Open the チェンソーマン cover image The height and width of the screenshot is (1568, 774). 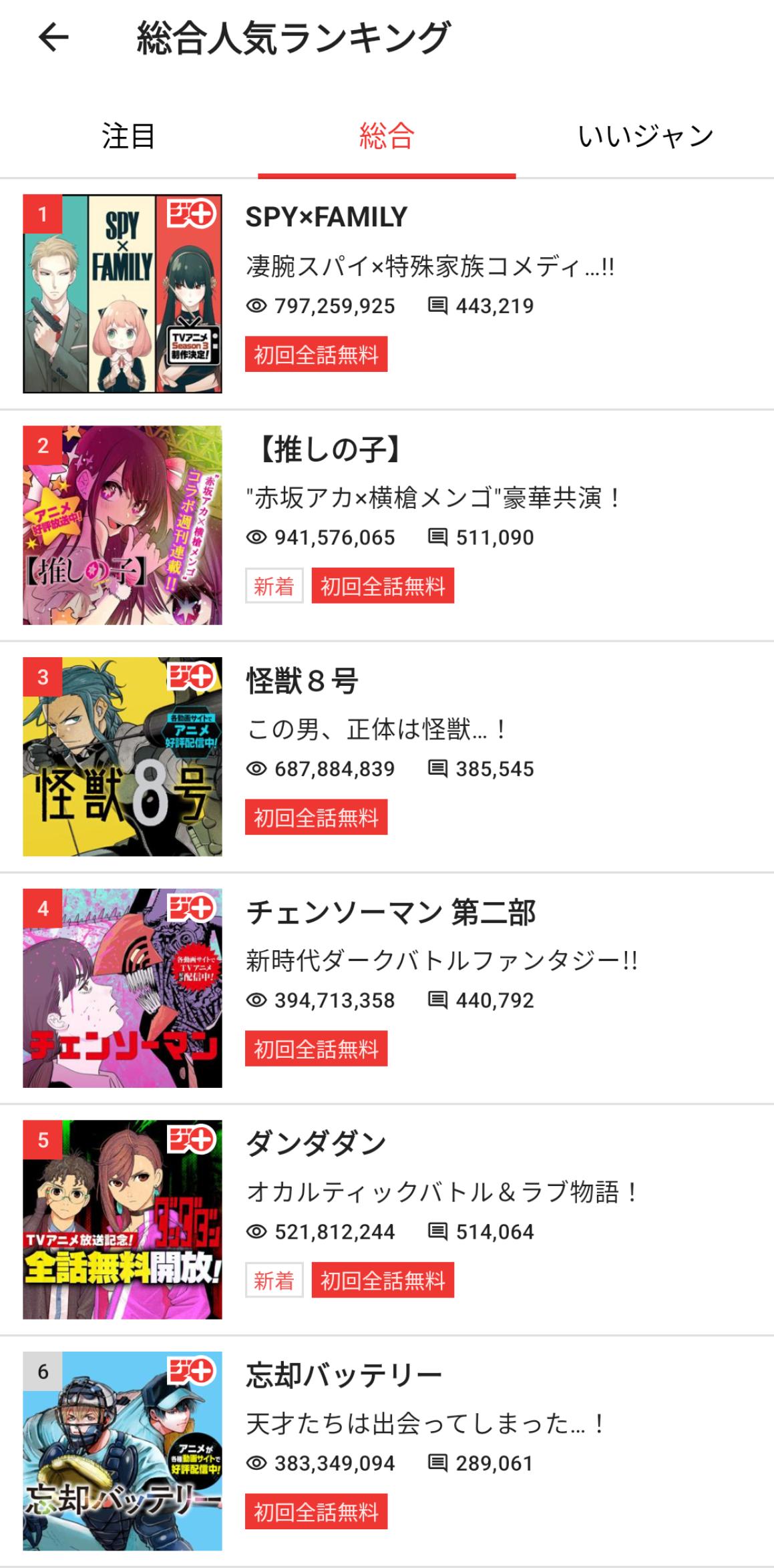pyautogui.click(x=122, y=988)
